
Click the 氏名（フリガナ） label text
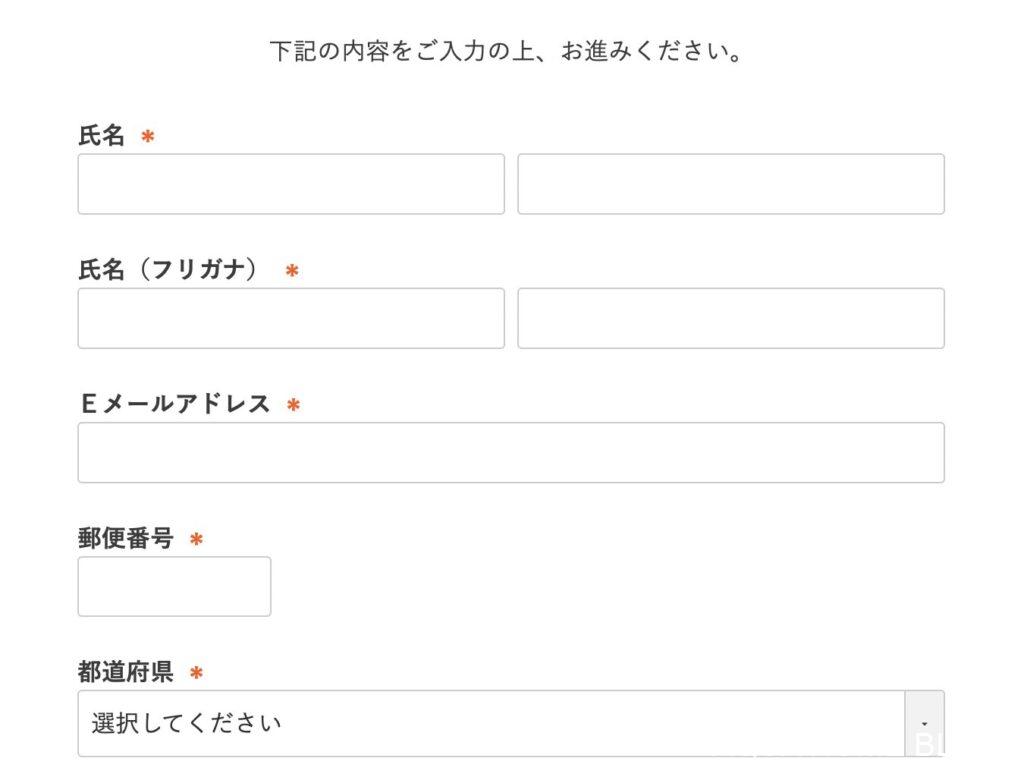point(168,270)
